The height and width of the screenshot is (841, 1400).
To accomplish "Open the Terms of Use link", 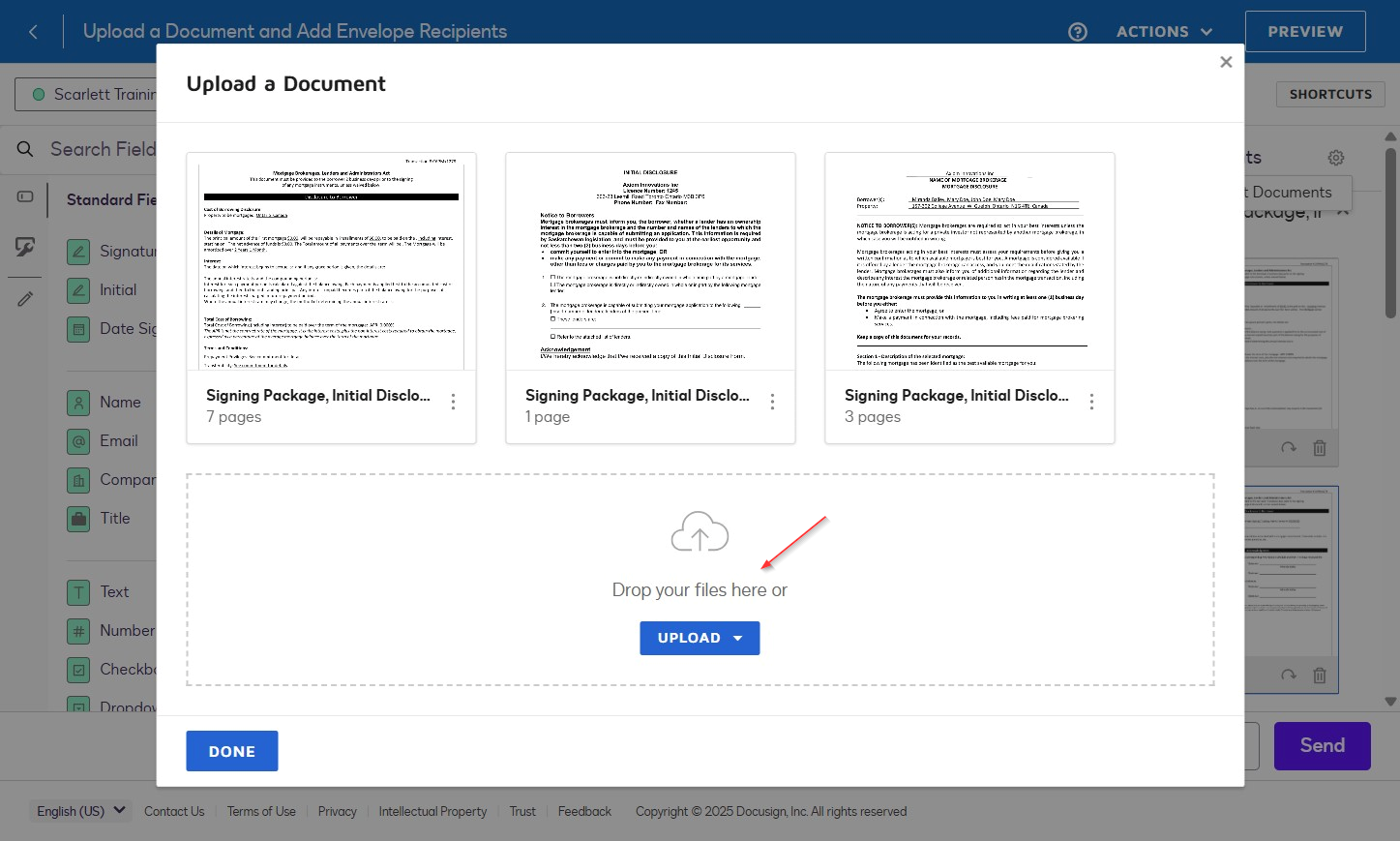I will (261, 811).
